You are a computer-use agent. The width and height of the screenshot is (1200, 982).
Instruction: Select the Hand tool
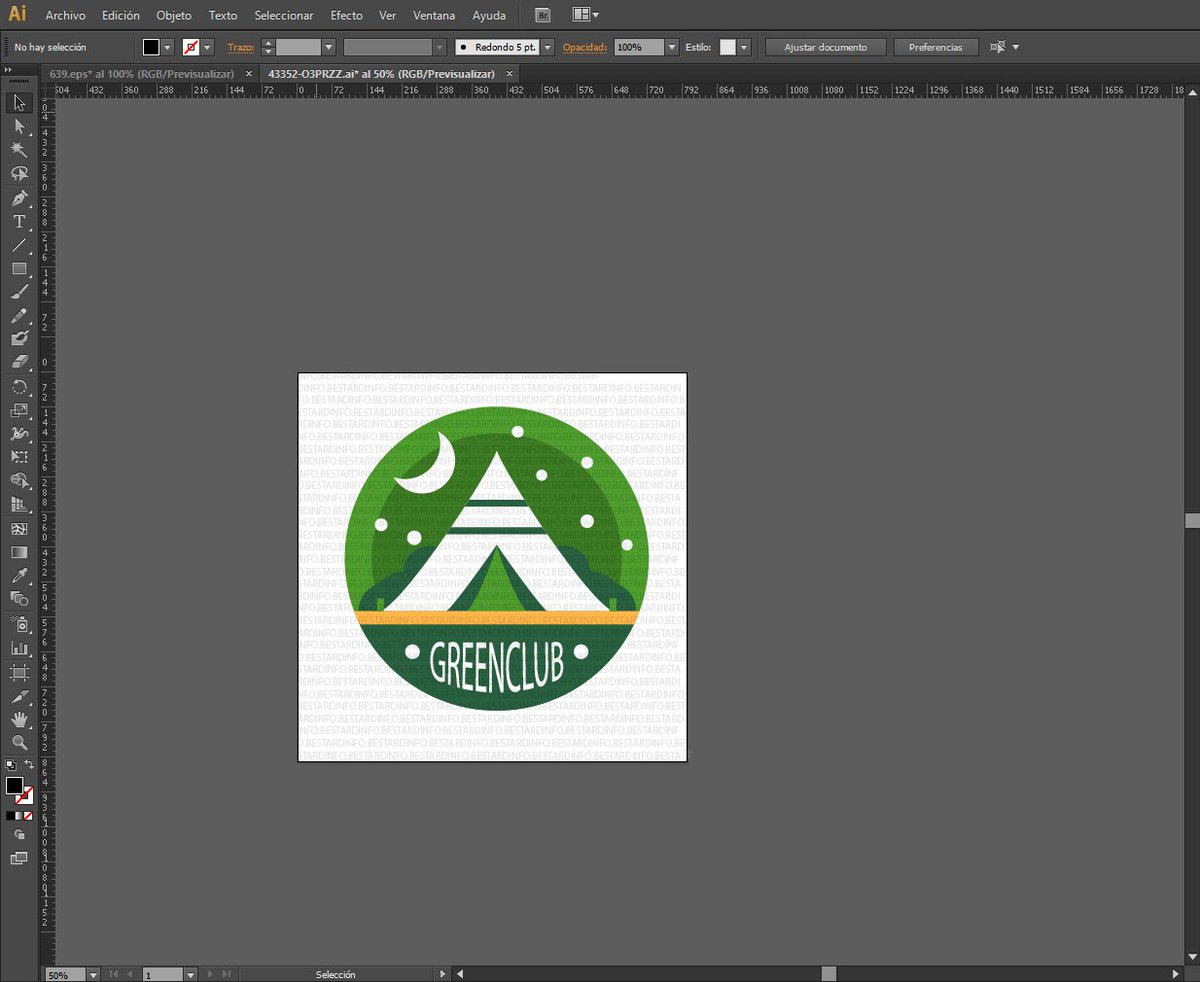(19, 720)
